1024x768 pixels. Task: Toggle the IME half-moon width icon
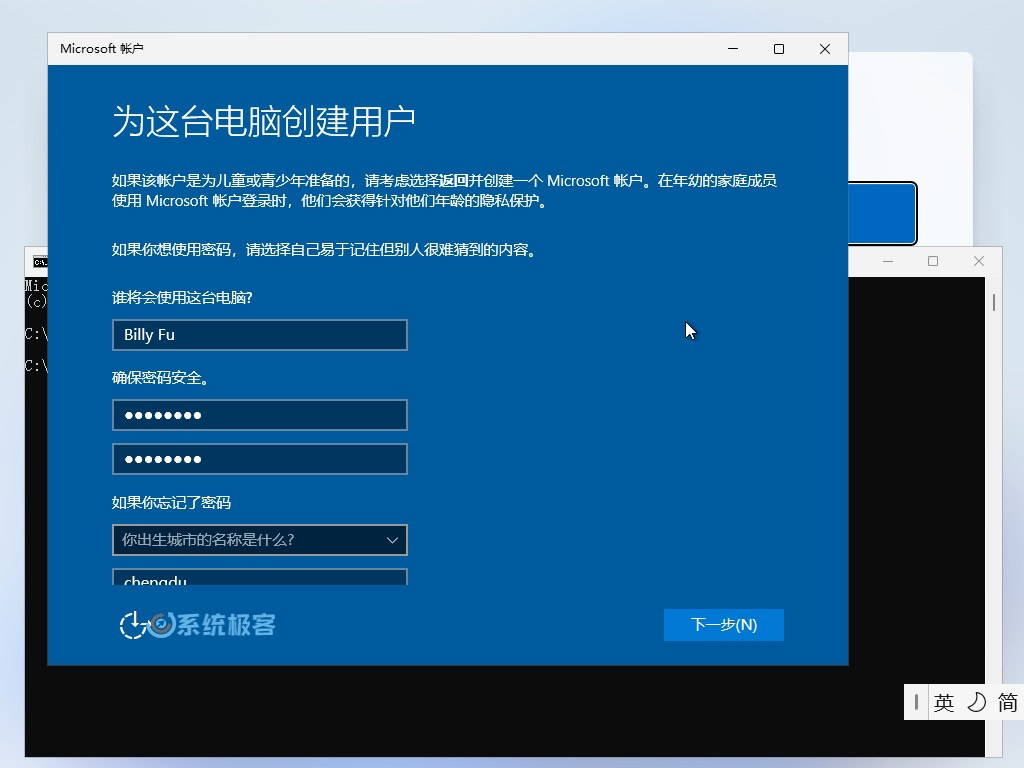(x=976, y=703)
